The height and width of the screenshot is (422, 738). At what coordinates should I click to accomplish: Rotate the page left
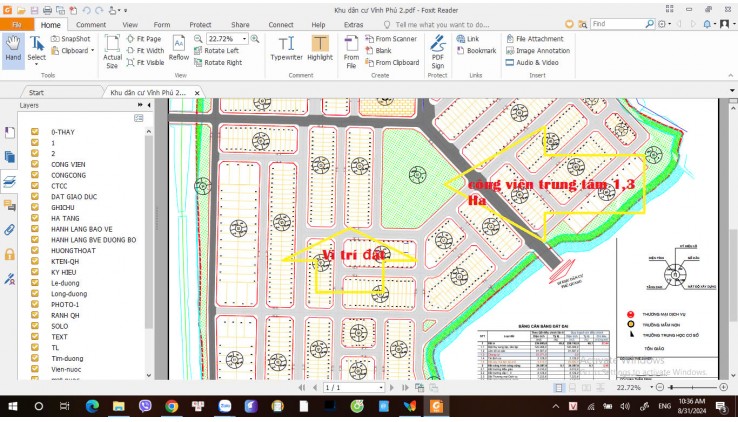[217, 50]
